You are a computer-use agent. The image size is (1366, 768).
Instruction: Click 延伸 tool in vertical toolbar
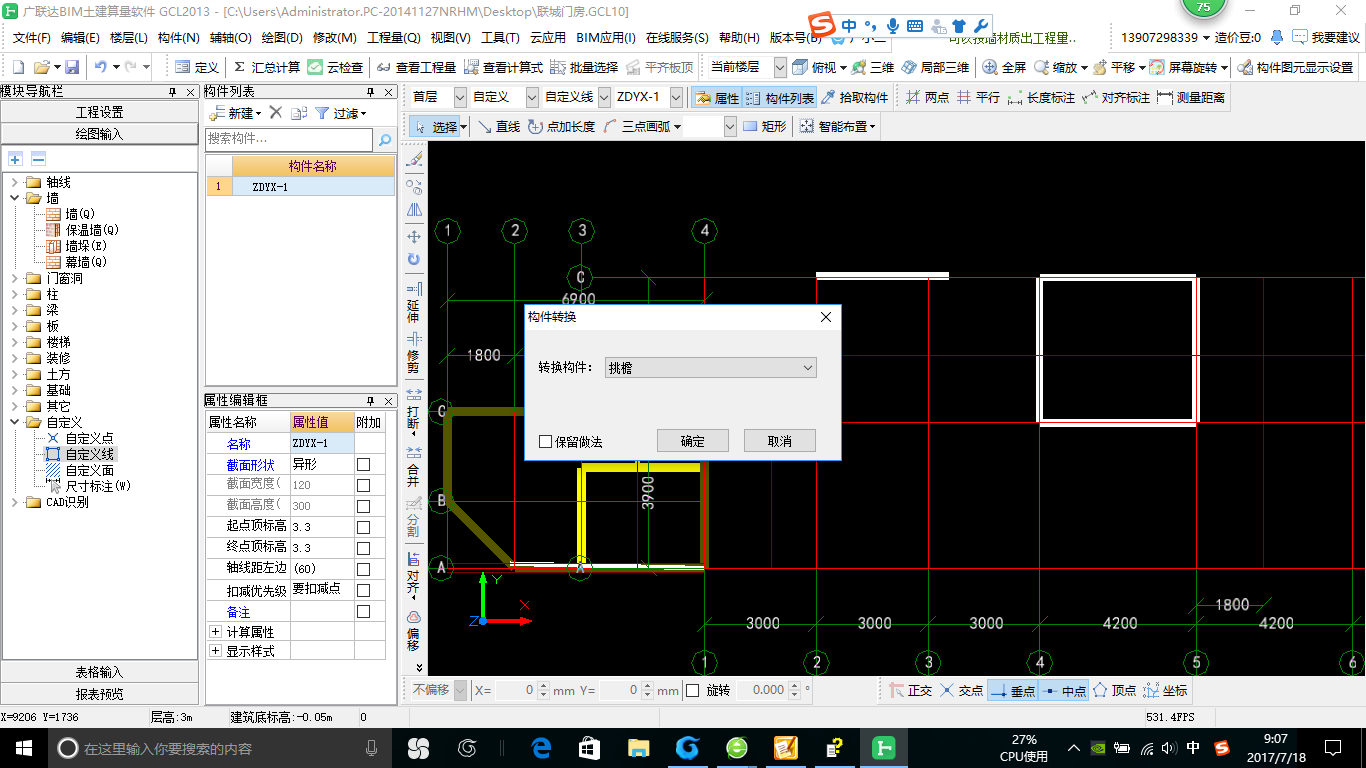[x=414, y=304]
